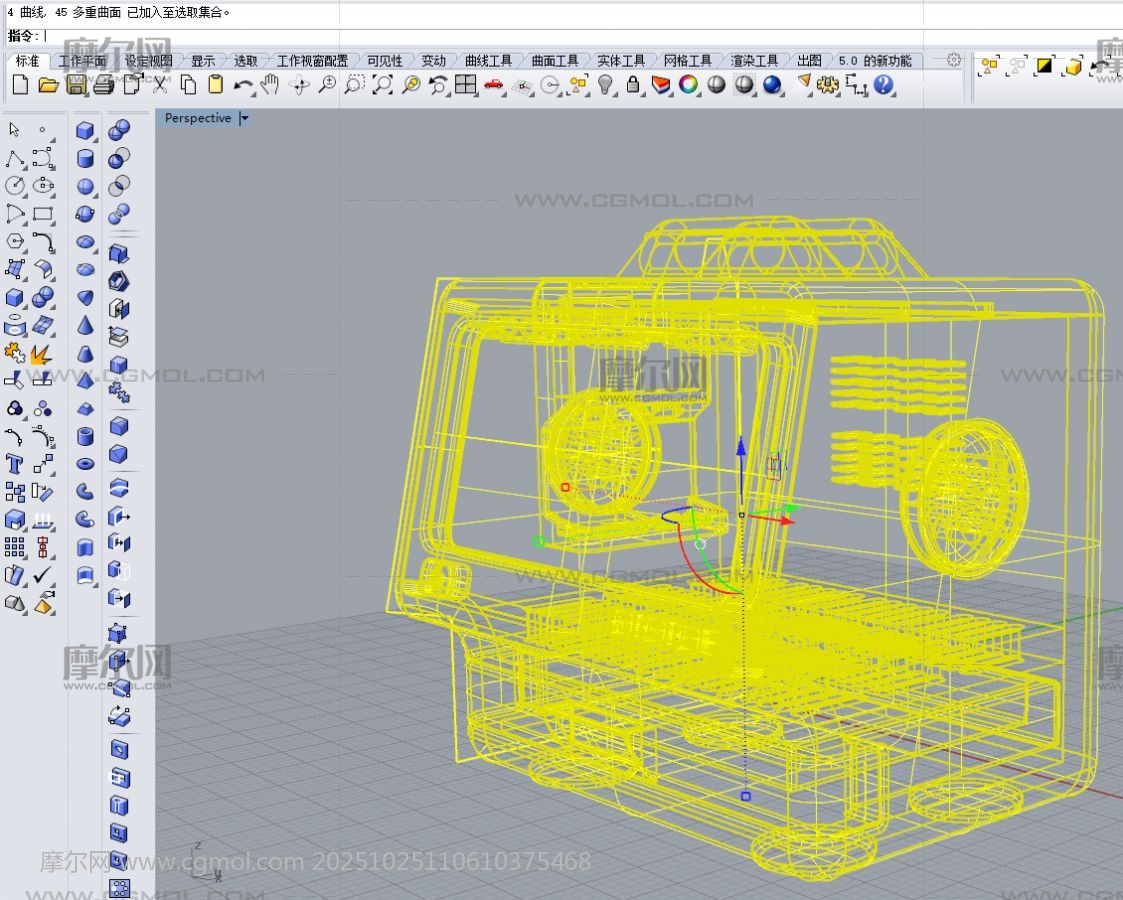Select the Pyramid solid tool
The image size is (1123, 900).
coord(86,381)
